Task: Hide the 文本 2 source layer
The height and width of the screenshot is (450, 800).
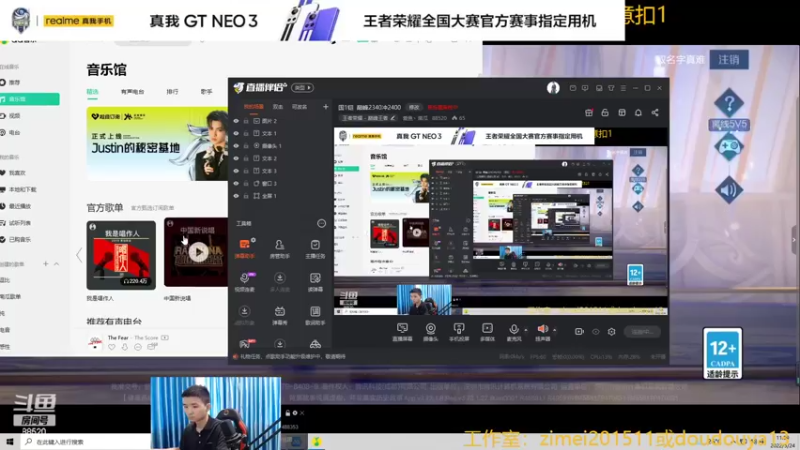Action: pyautogui.click(x=236, y=158)
